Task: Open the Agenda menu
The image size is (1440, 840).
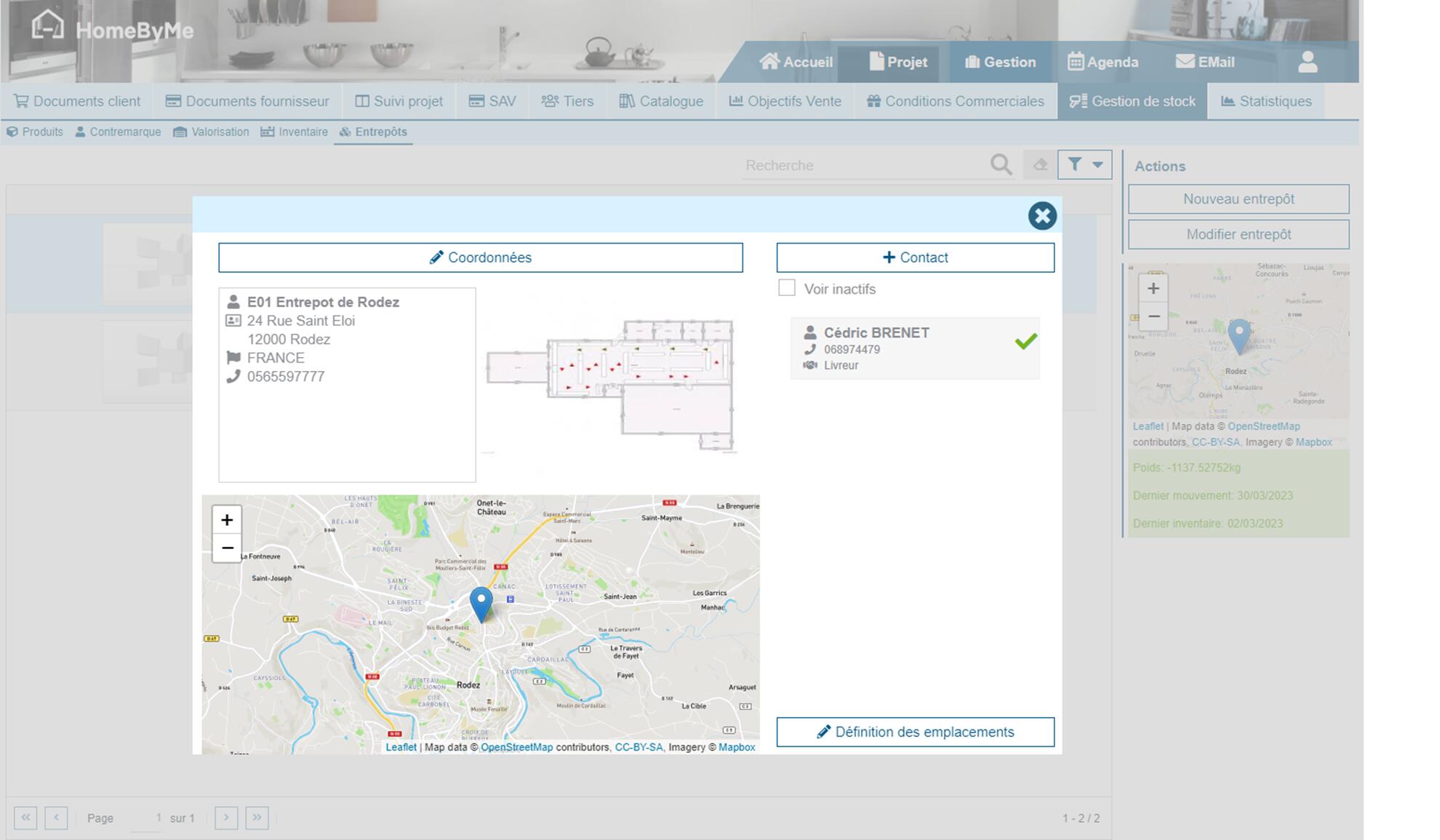Action: [1103, 62]
